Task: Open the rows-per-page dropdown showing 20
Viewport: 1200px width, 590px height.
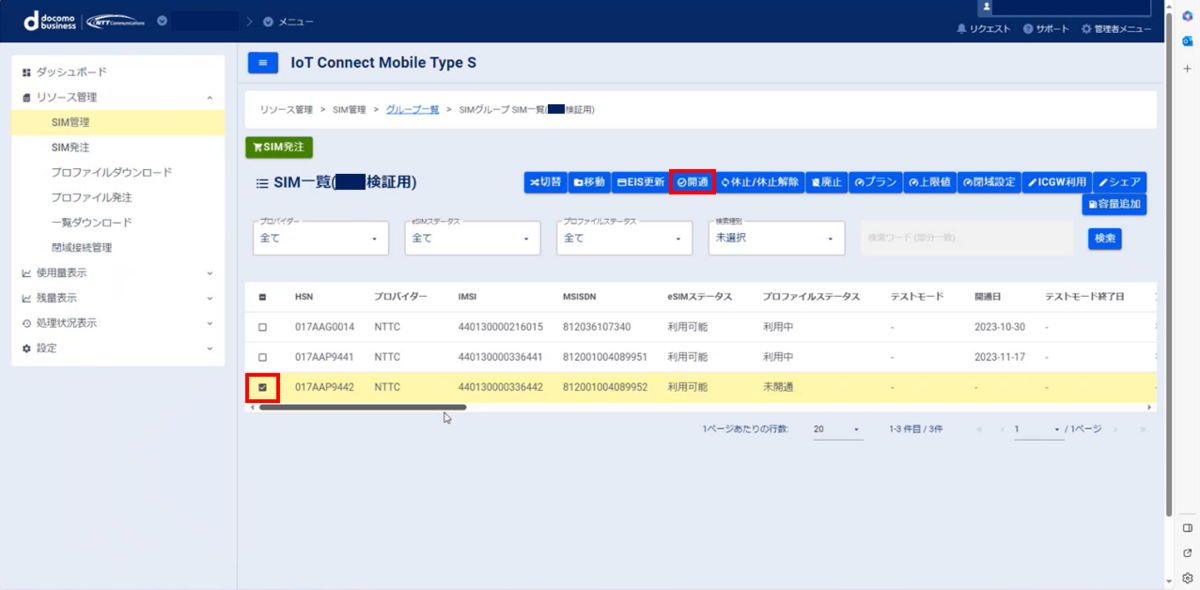Action: pos(837,429)
